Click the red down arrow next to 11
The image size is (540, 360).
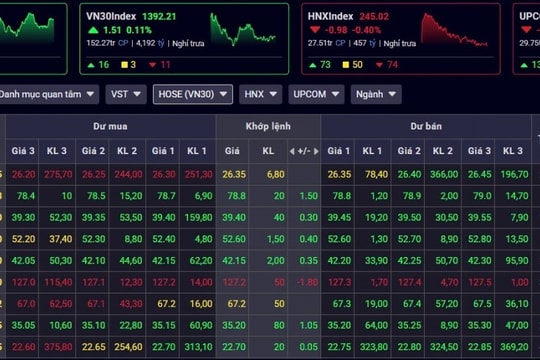pyautogui.click(x=153, y=65)
